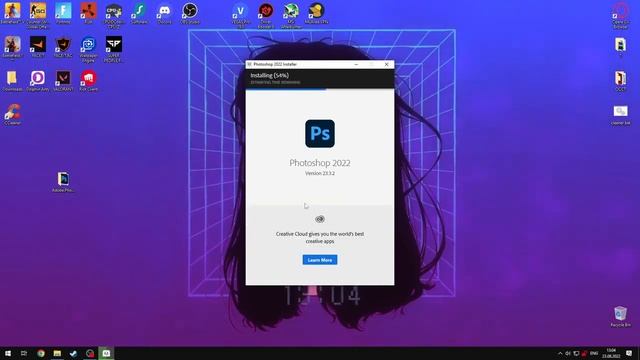Select the Surfshark desktop shortcut
Viewport: 640px width, 360px height.
(139, 13)
